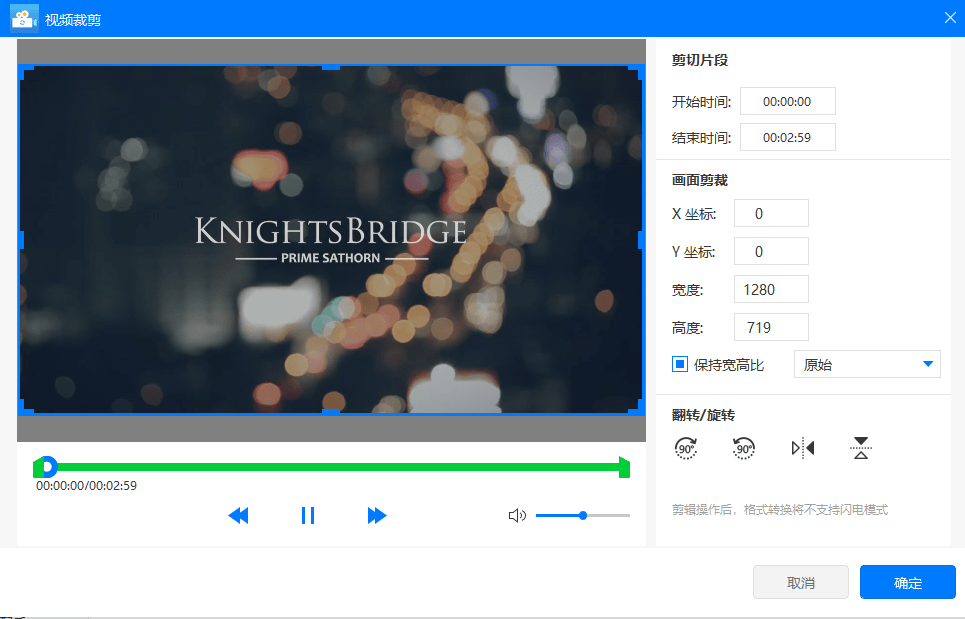Flip video vertically
This screenshot has height=619, width=965.
861,448
